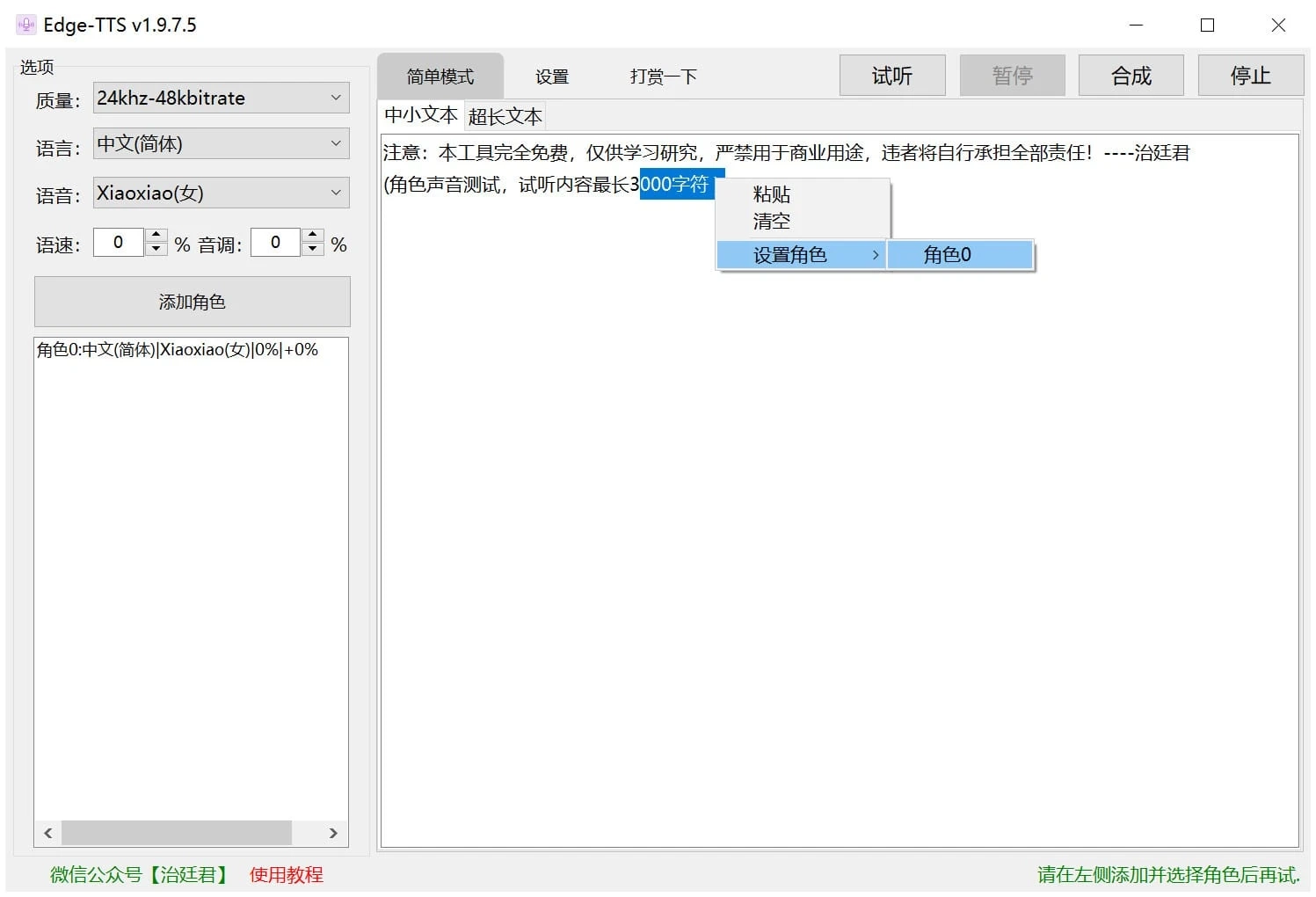
Task: Open the 语音 voice dropdown showing Xiaoxiao
Action: point(221,193)
